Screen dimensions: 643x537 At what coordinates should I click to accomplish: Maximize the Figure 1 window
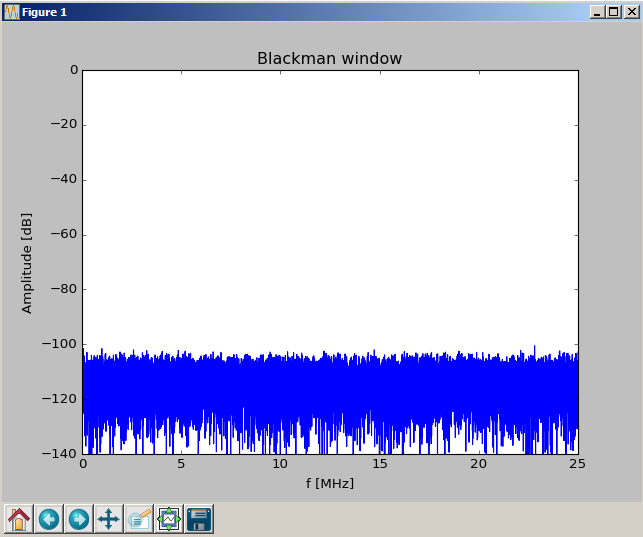click(x=614, y=12)
